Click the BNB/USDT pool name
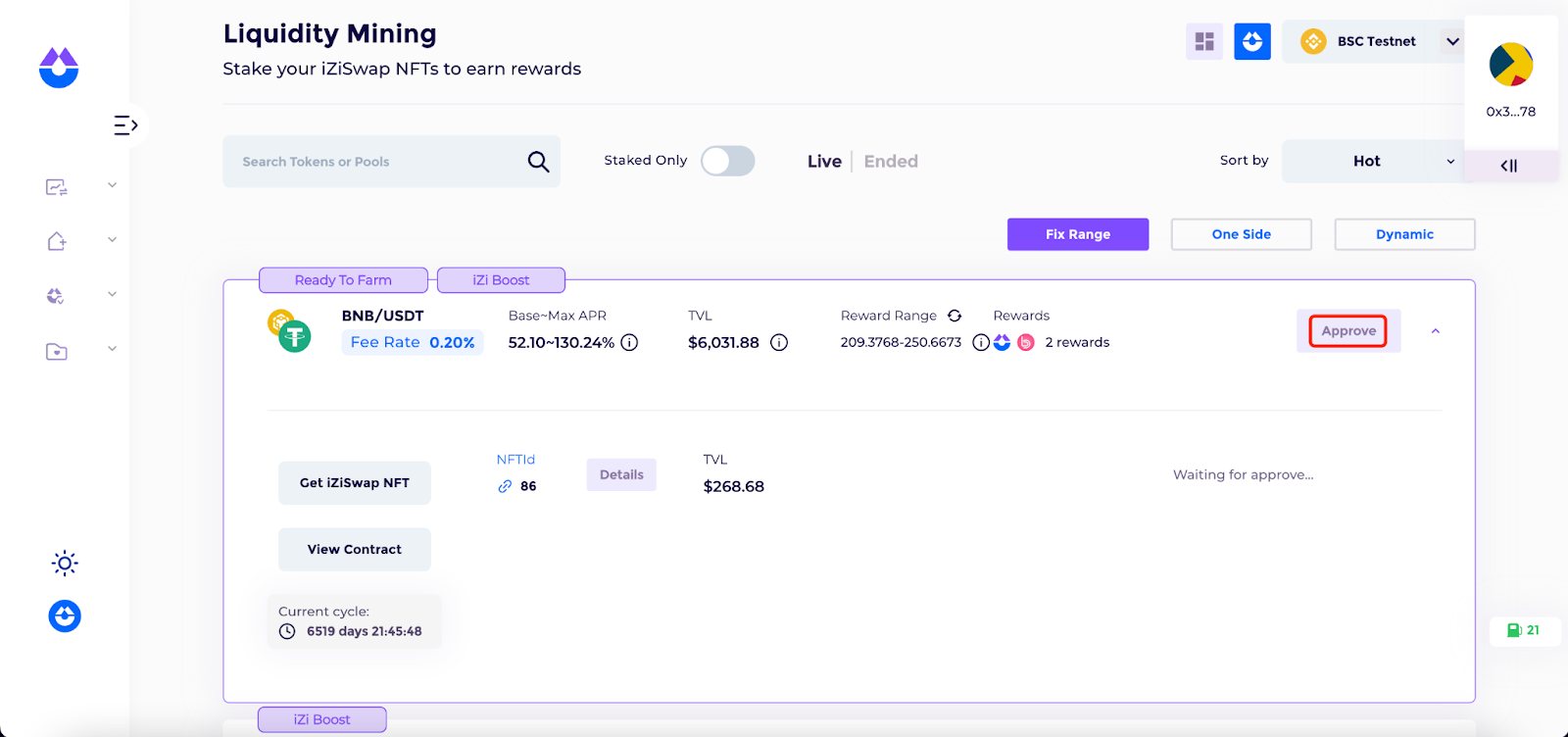This screenshot has width=1568, height=737. coord(383,316)
